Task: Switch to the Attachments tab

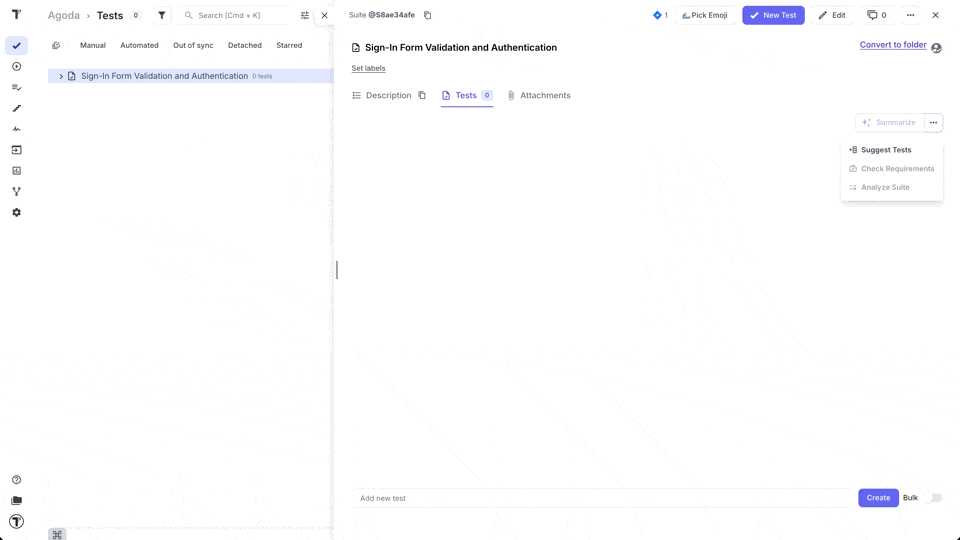Action: coord(538,96)
